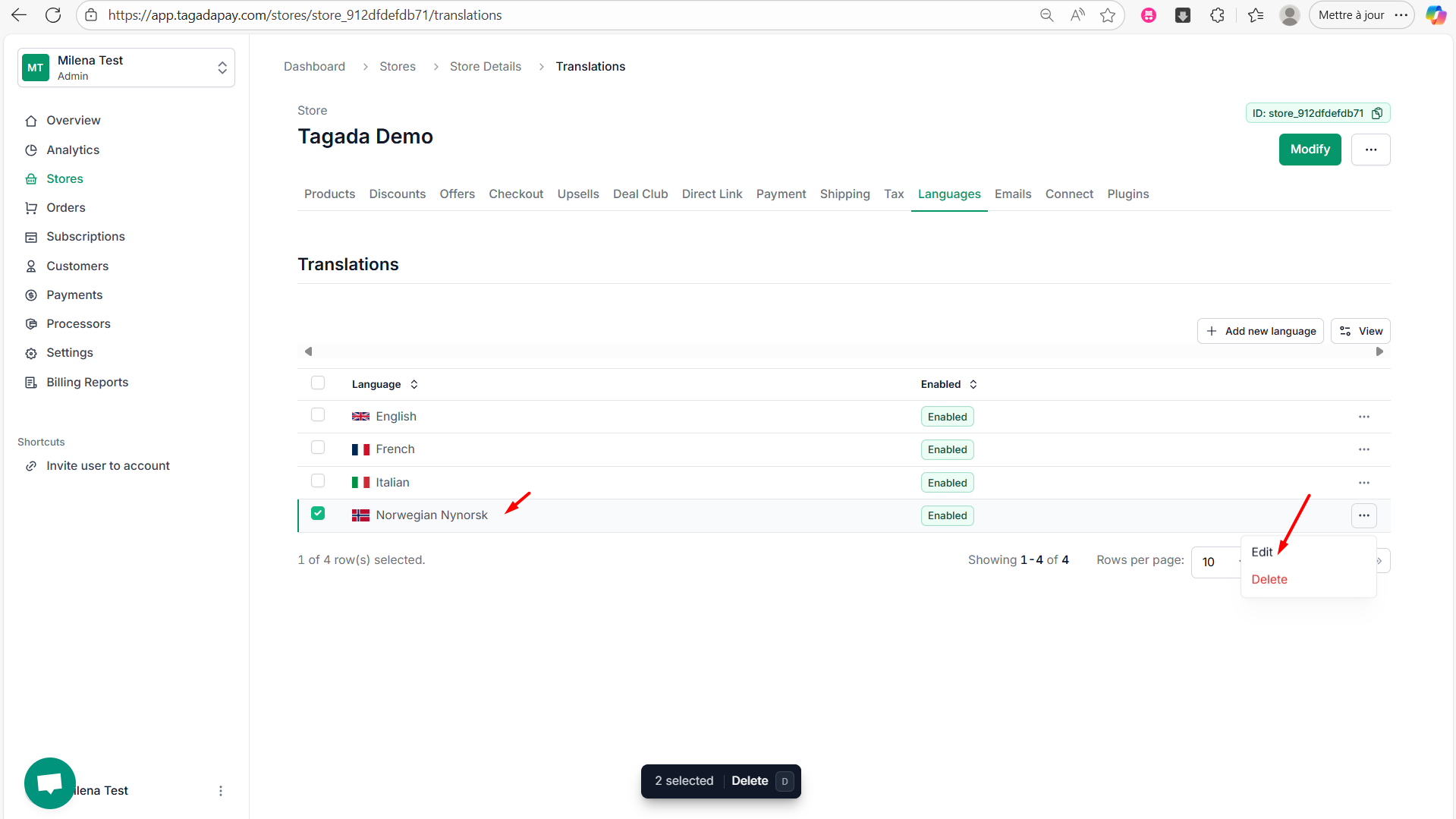The width and height of the screenshot is (1456, 819).
Task: Uncheck the Norwegian Nynorsk row checkbox
Action: click(x=318, y=514)
